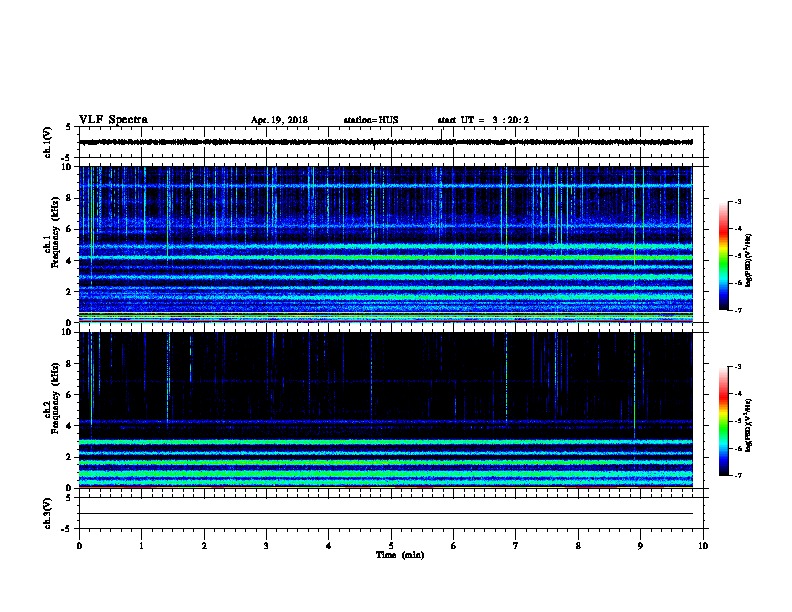Select the "Time (min)" axis label

[400, 555]
